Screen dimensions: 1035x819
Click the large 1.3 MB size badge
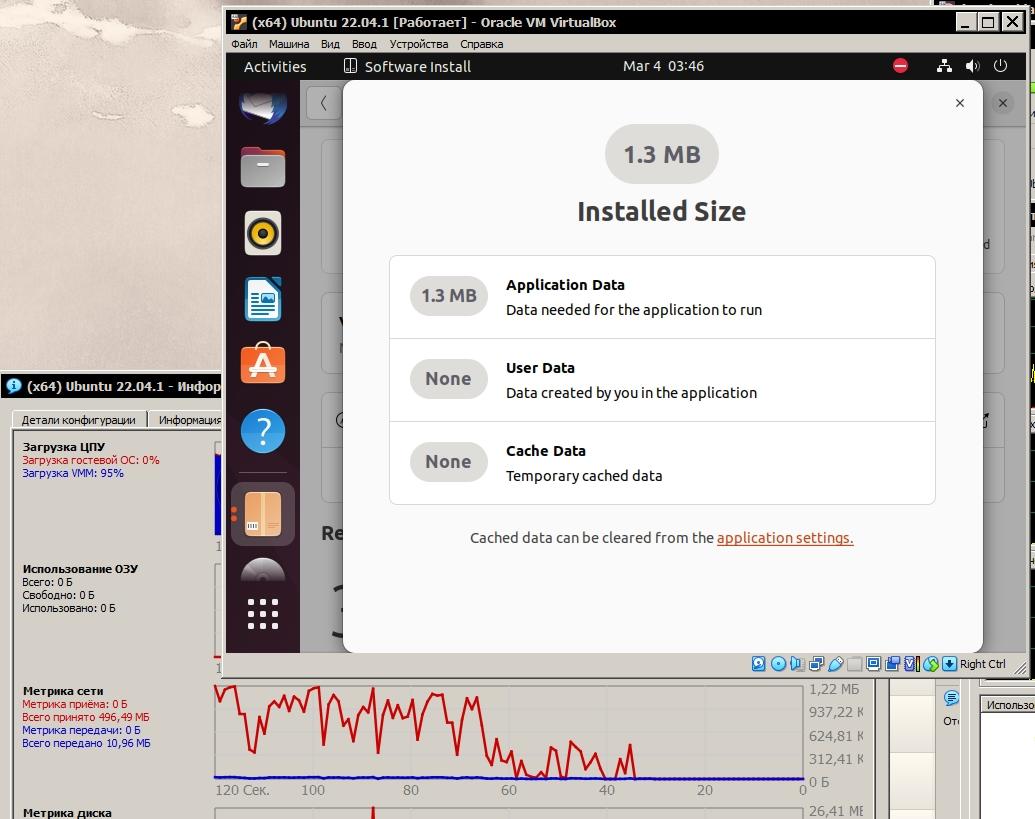click(662, 154)
